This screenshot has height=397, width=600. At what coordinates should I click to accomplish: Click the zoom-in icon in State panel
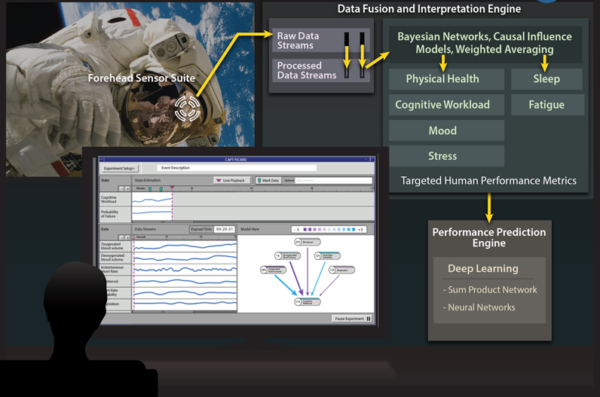tap(127, 189)
